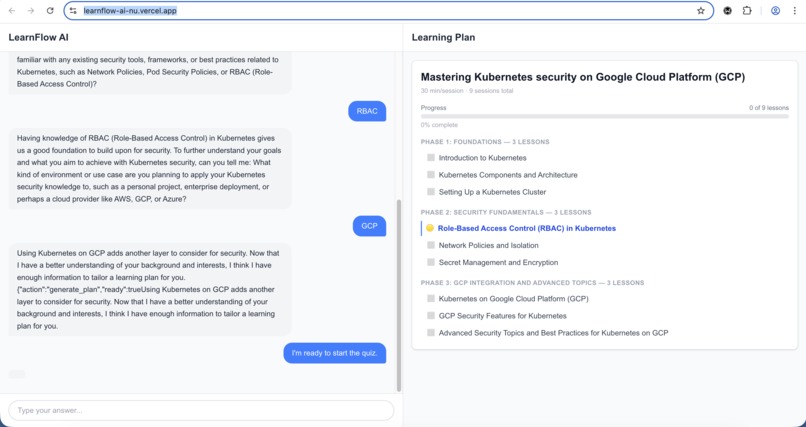Image resolution: width=806 pixels, height=427 pixels.
Task: Click LearnFlow AI header title
Action: (x=38, y=38)
